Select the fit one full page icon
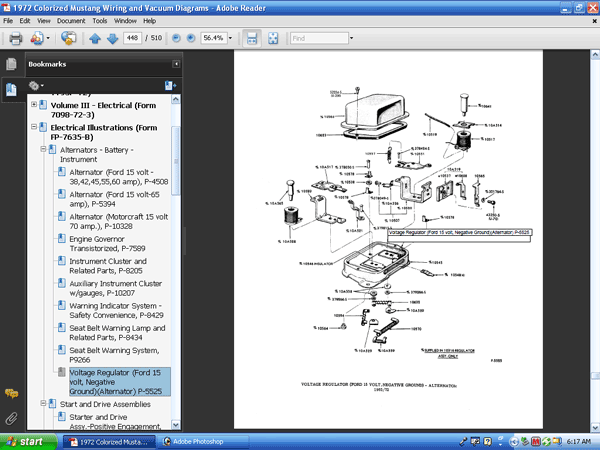 (273, 39)
